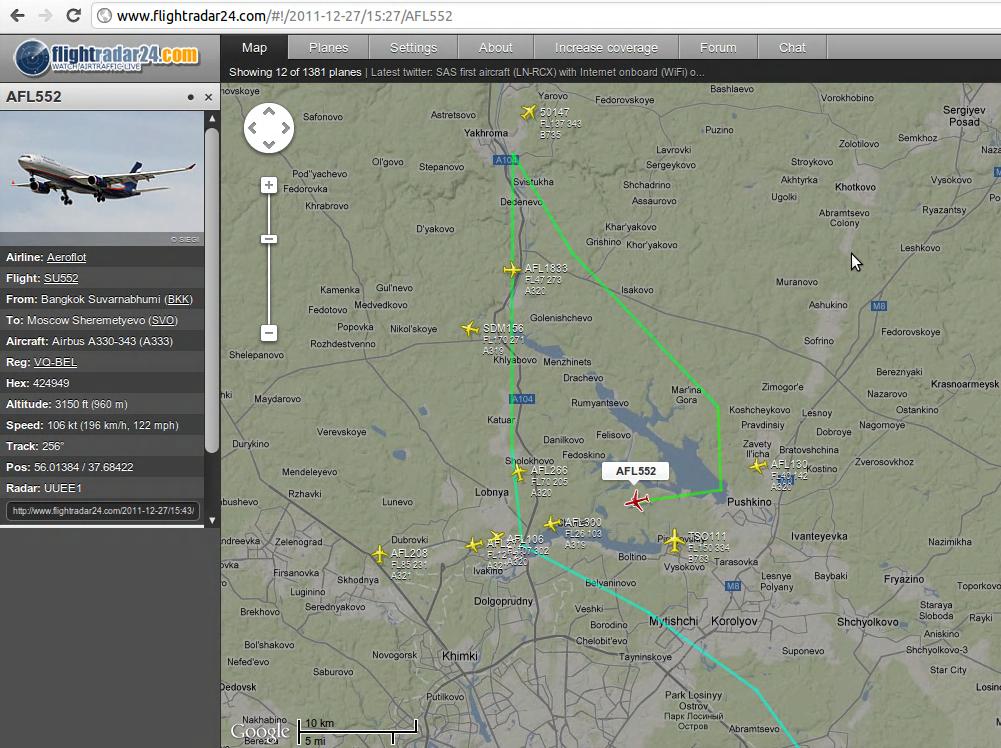1001x748 pixels.
Task: Select the red AFL552 plane on the map
Action: click(636, 500)
